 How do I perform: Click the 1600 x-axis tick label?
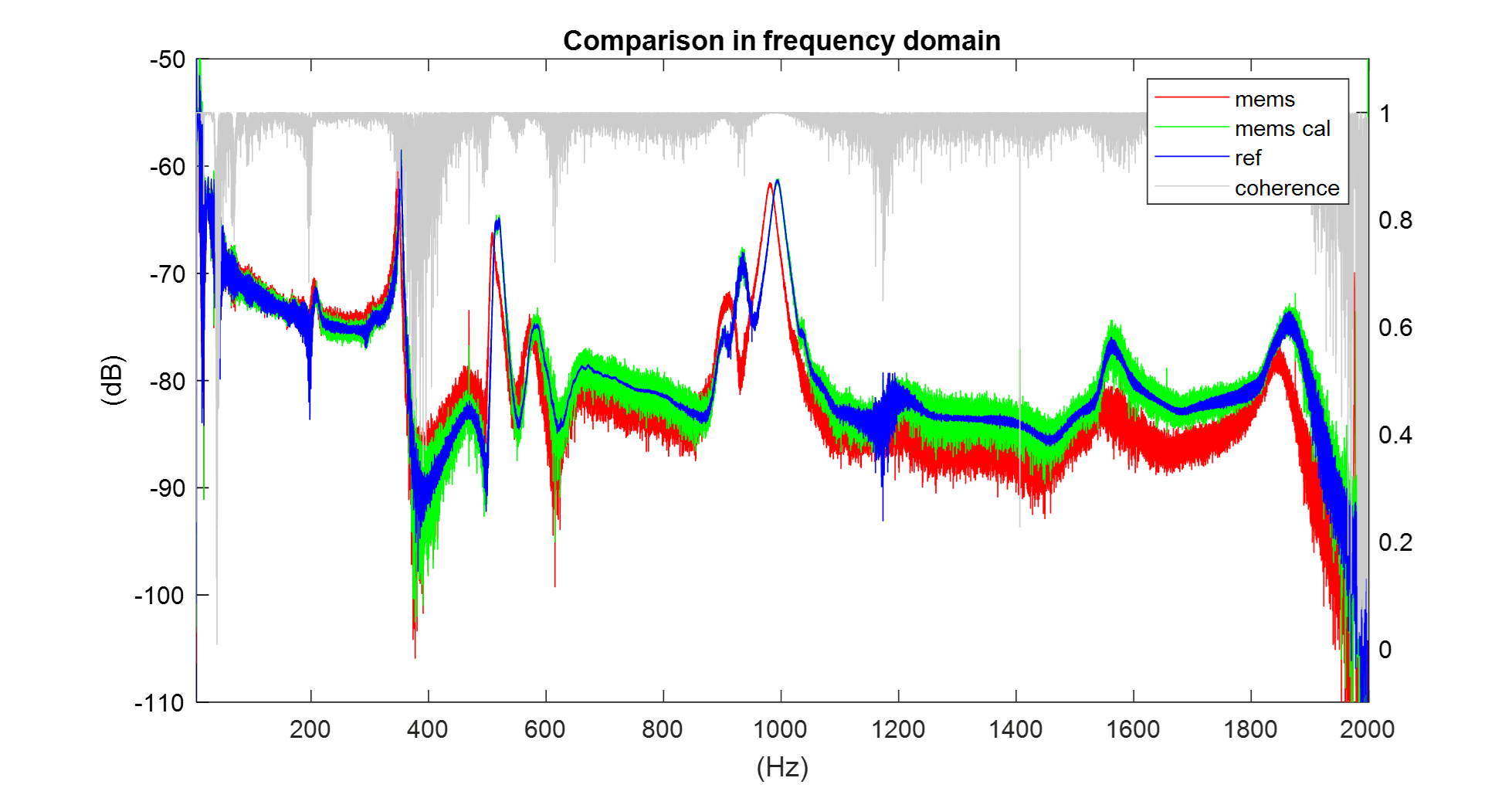(x=1133, y=729)
